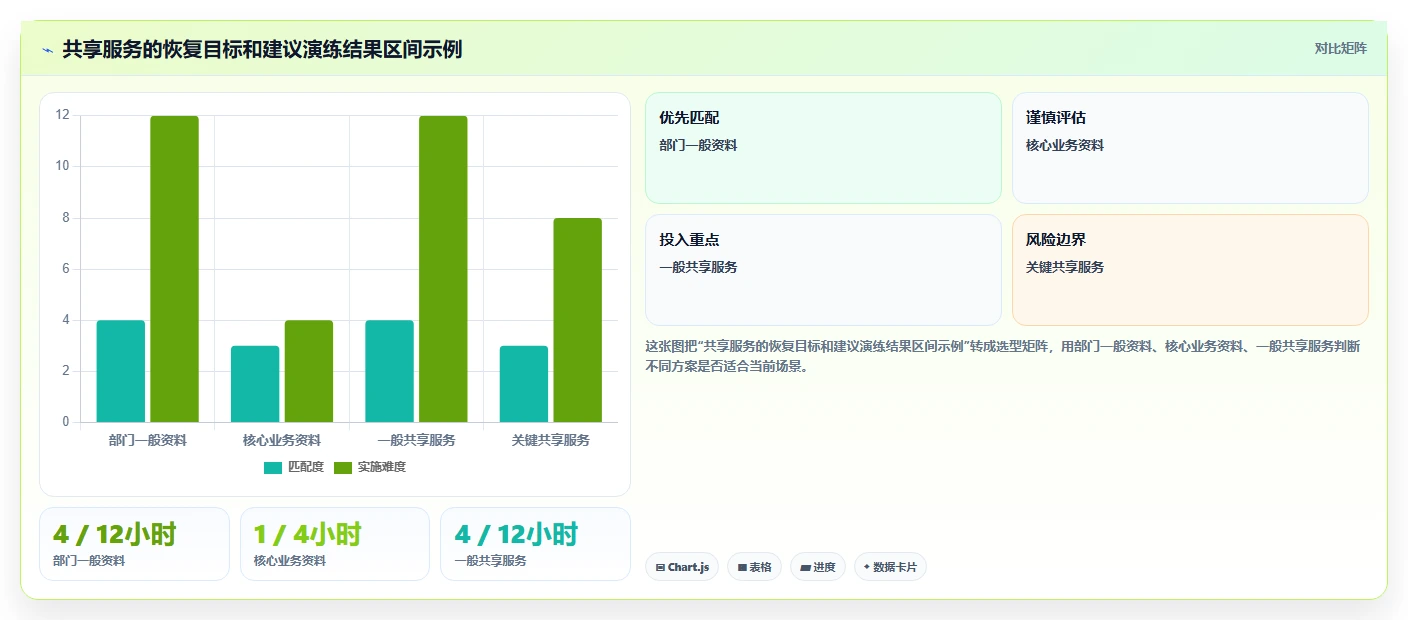Select the 风险边界 matrix card
Viewport: 1408px width, 620px height.
(1190, 270)
